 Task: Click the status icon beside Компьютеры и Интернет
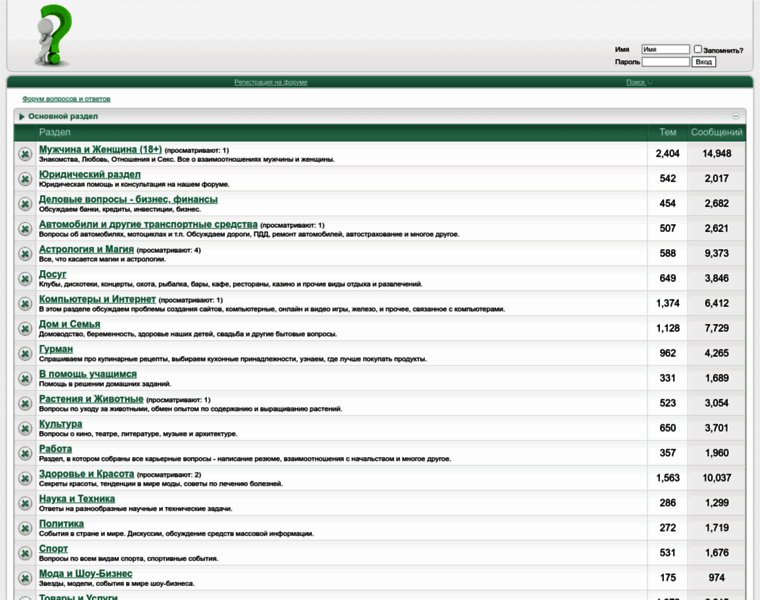click(x=25, y=304)
